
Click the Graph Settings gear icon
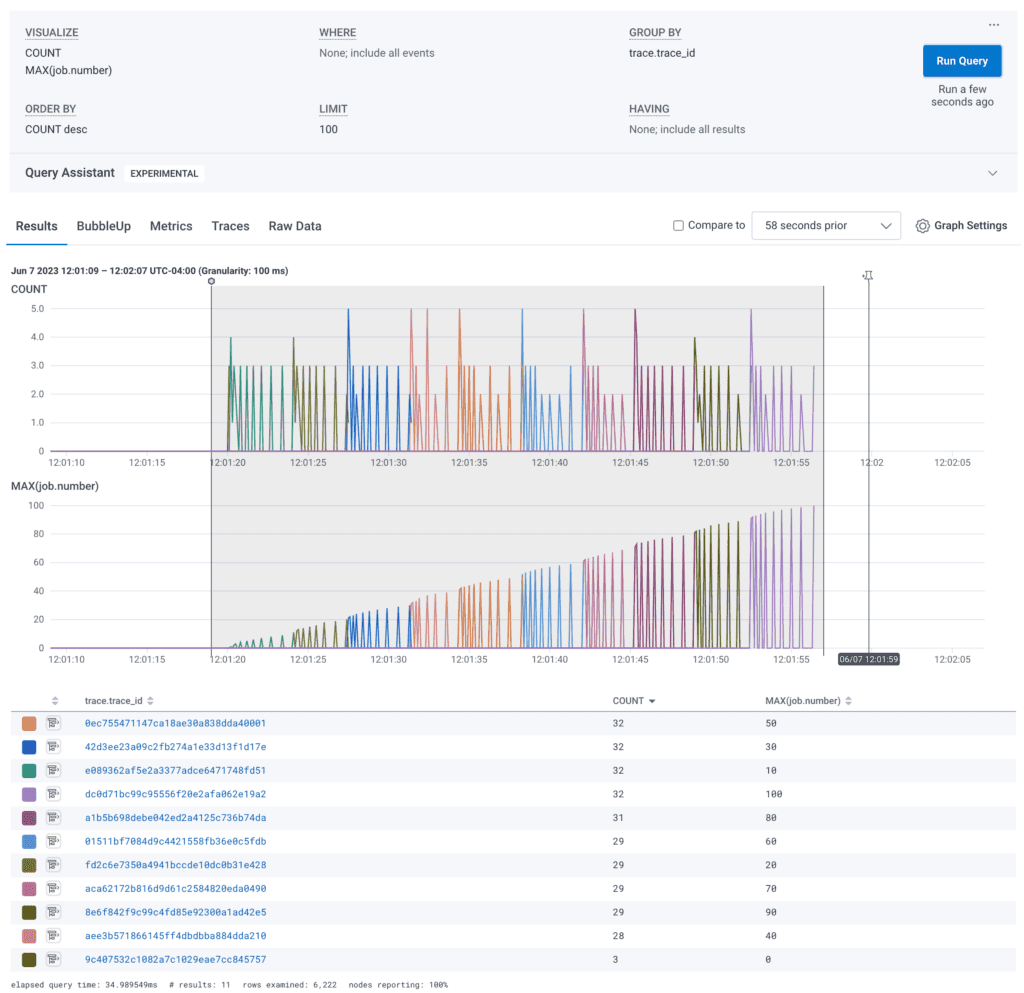[x=922, y=226]
